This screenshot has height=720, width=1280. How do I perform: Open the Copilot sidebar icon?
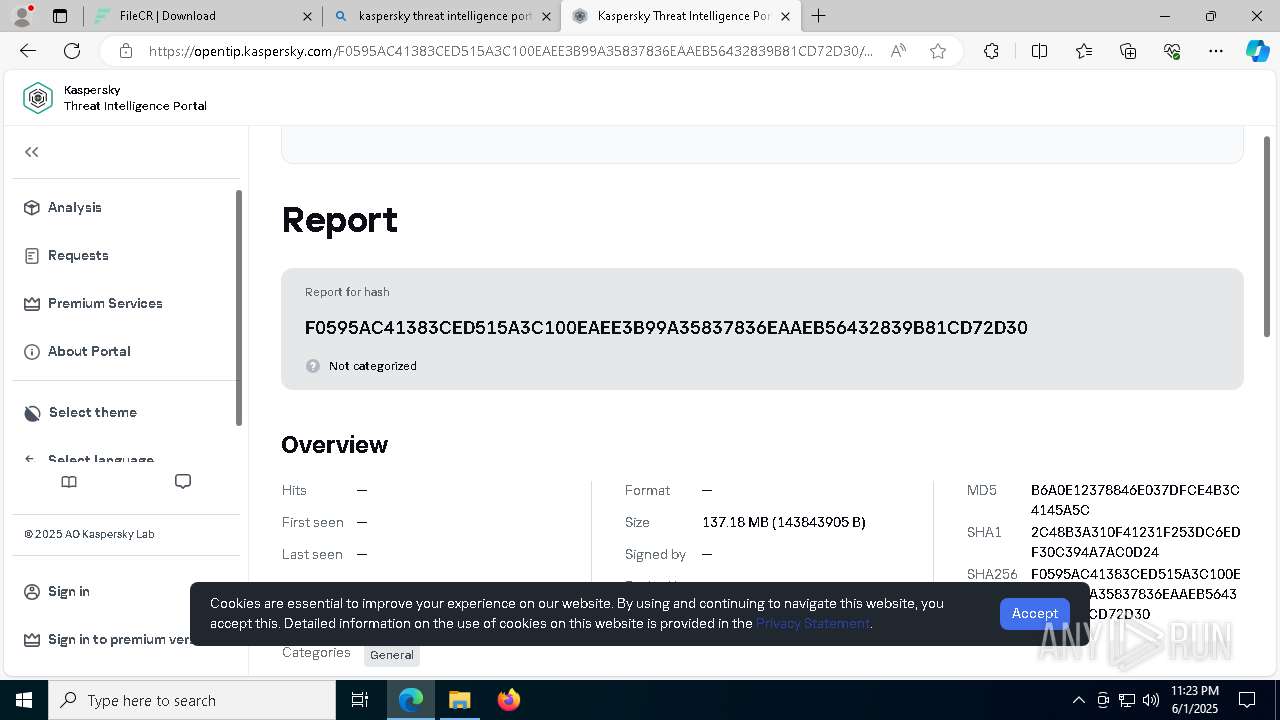1257,51
